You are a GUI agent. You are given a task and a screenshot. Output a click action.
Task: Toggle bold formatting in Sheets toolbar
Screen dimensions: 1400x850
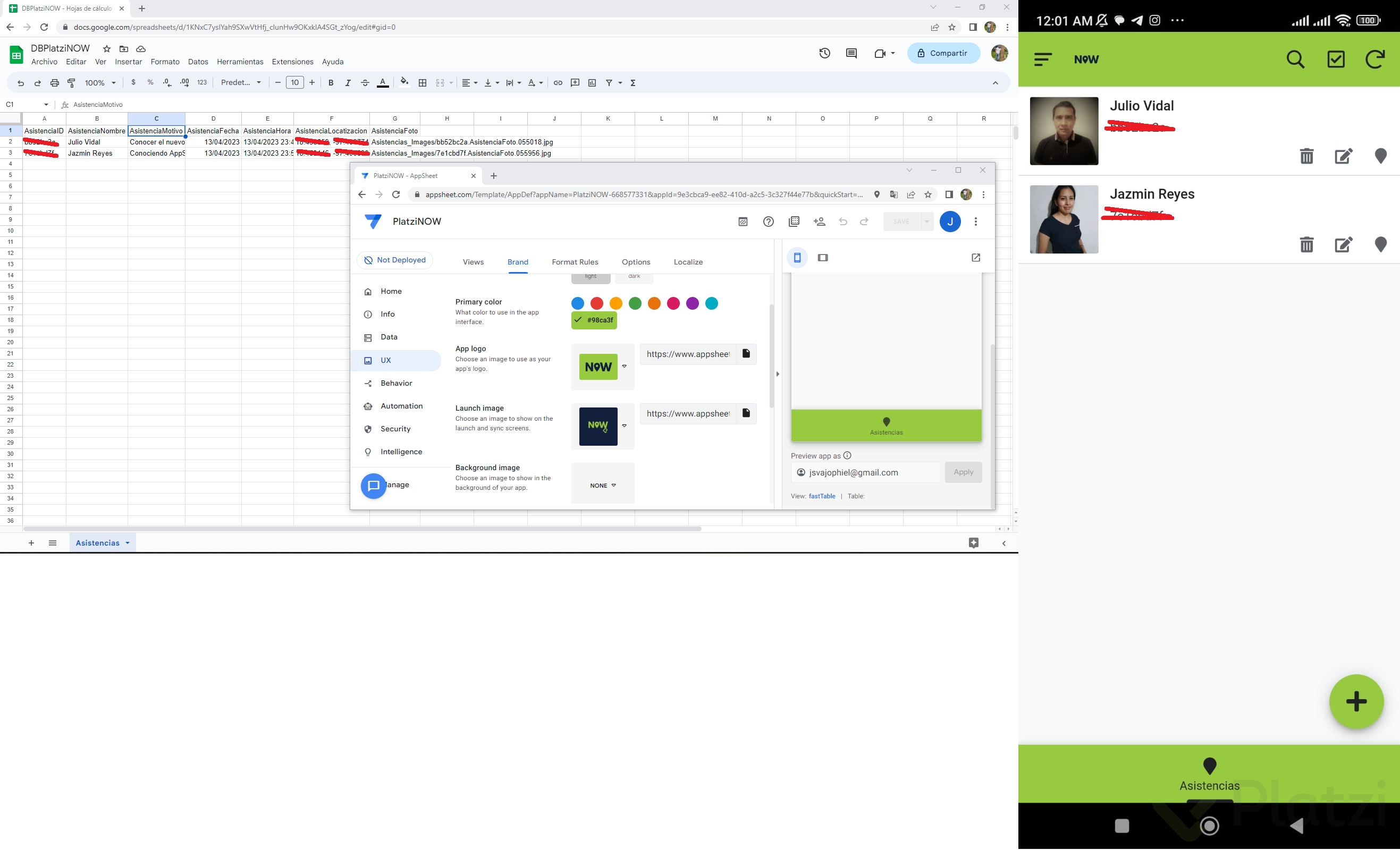click(x=331, y=83)
